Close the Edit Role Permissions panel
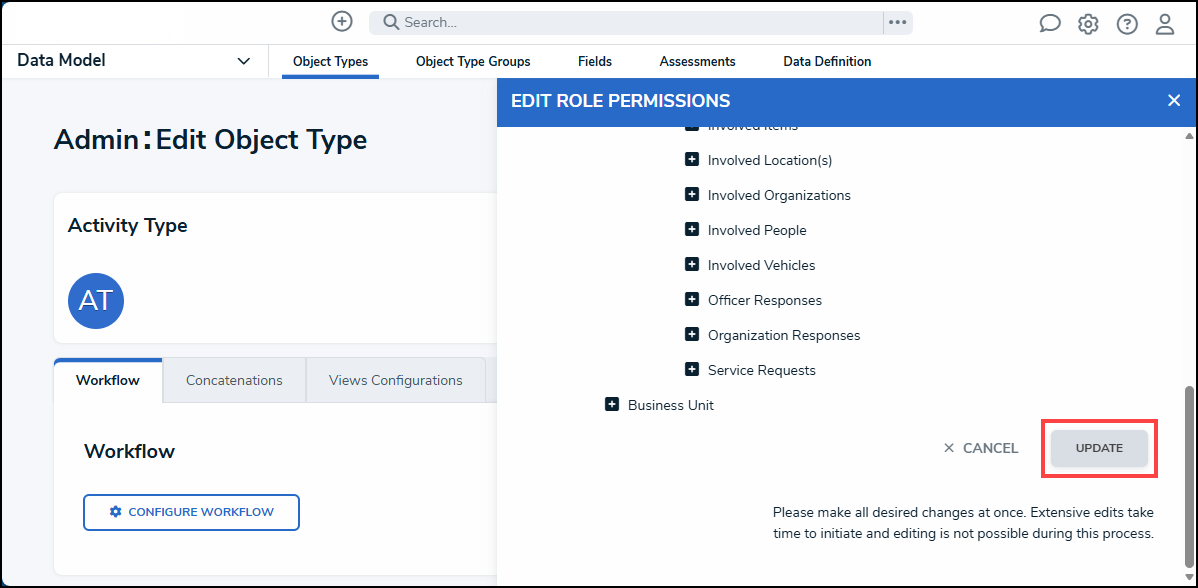 click(1174, 101)
